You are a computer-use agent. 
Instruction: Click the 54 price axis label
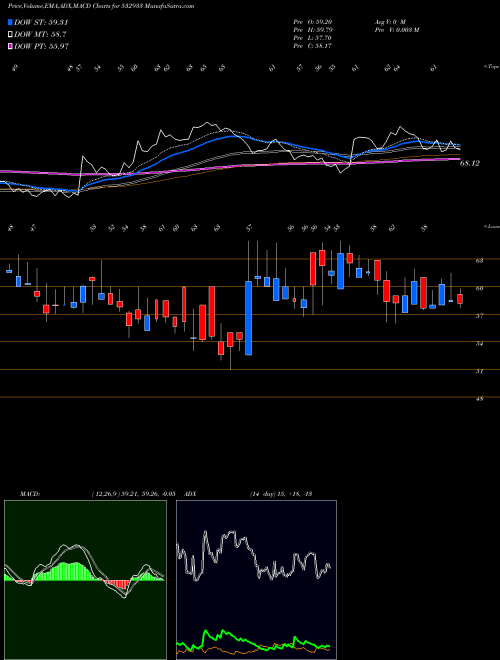(x=479, y=344)
